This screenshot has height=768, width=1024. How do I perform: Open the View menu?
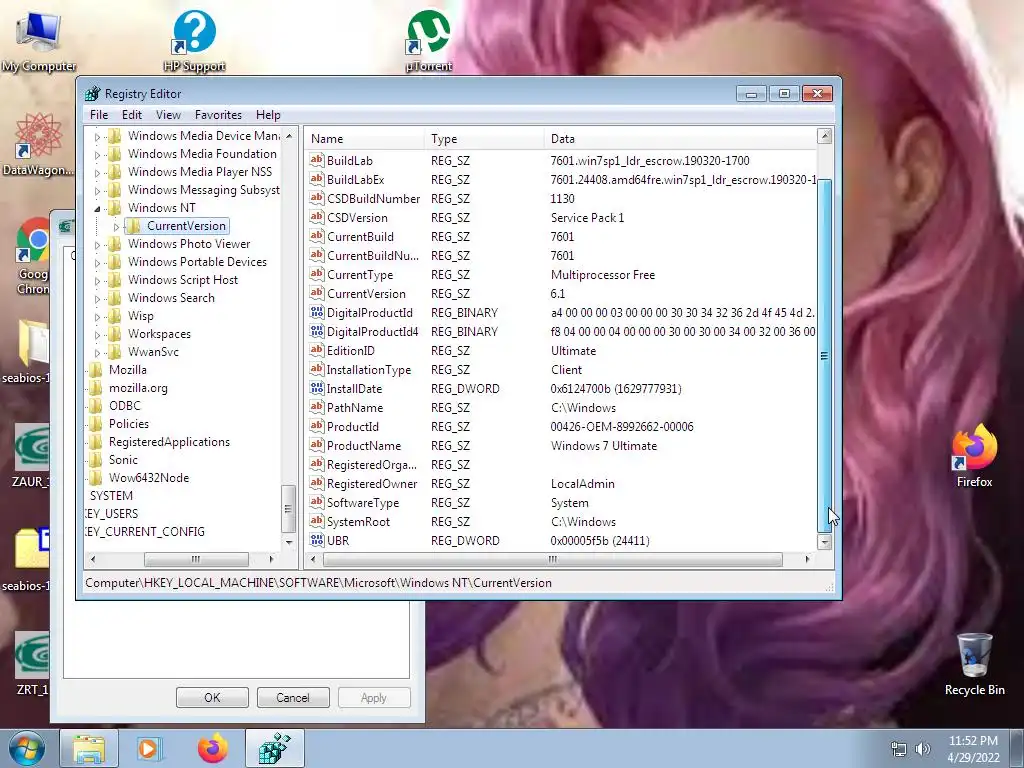click(x=168, y=114)
